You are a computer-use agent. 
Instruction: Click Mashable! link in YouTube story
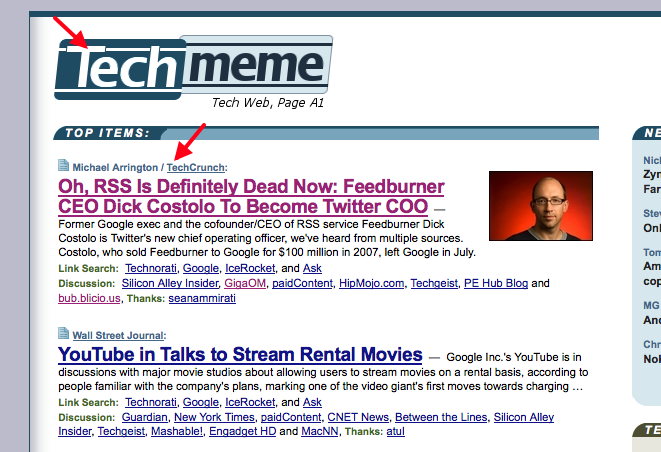pyautogui.click(x=170, y=432)
